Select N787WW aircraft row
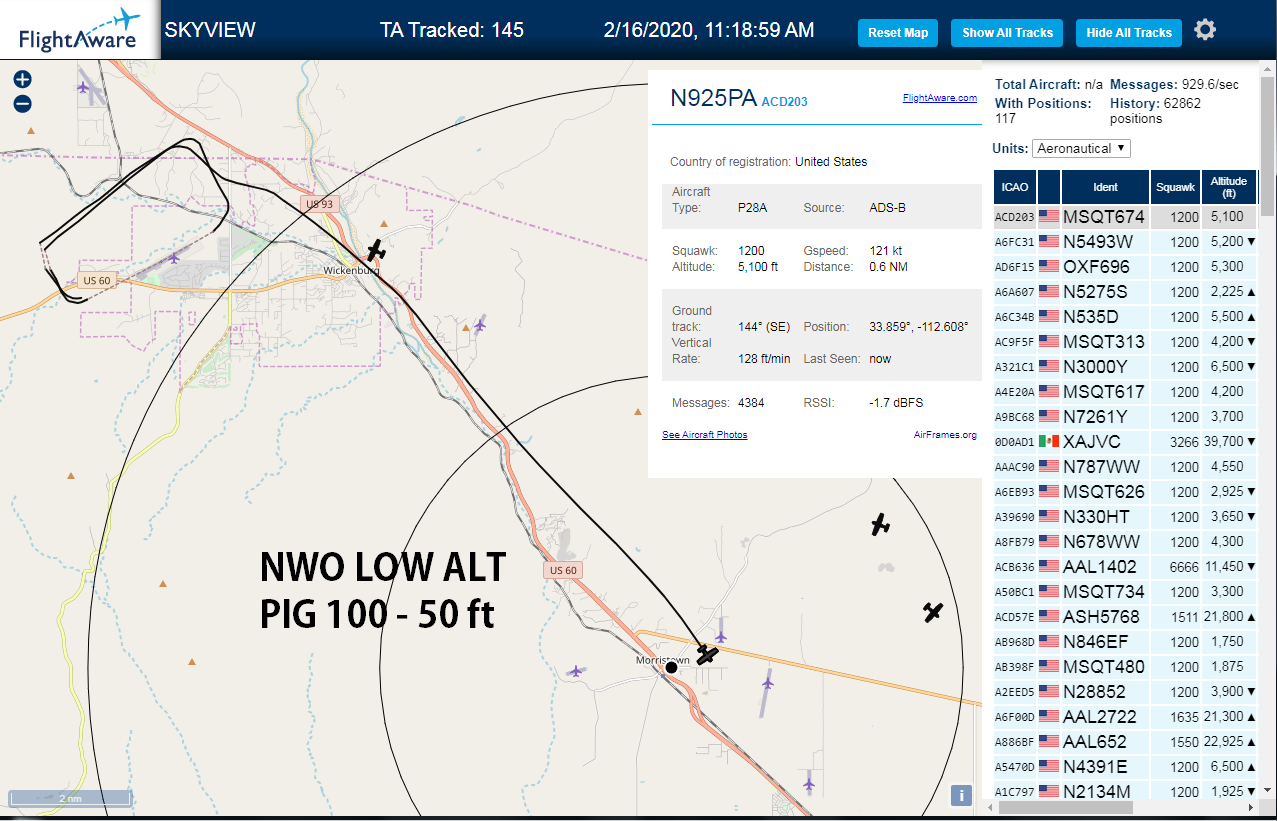The image size is (1277, 821). point(1125,467)
